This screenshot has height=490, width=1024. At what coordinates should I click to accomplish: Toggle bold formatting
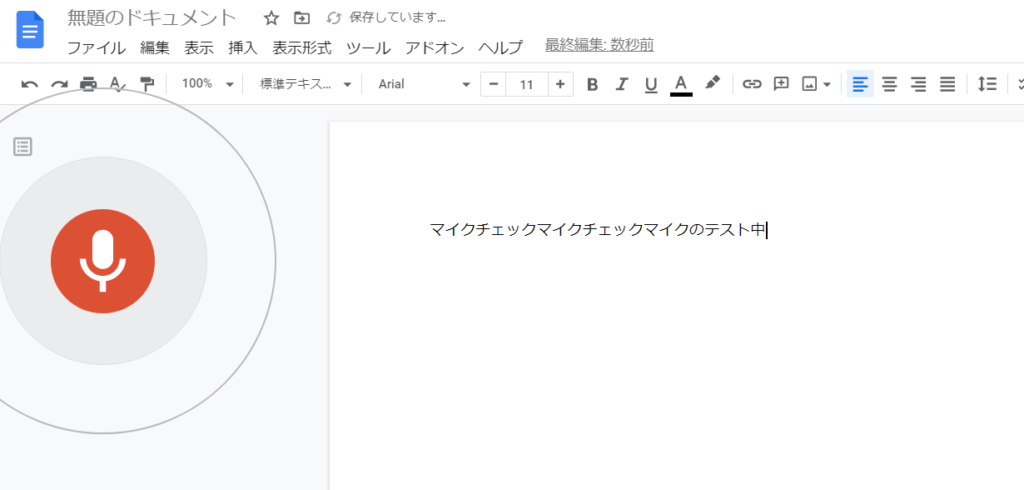[592, 84]
